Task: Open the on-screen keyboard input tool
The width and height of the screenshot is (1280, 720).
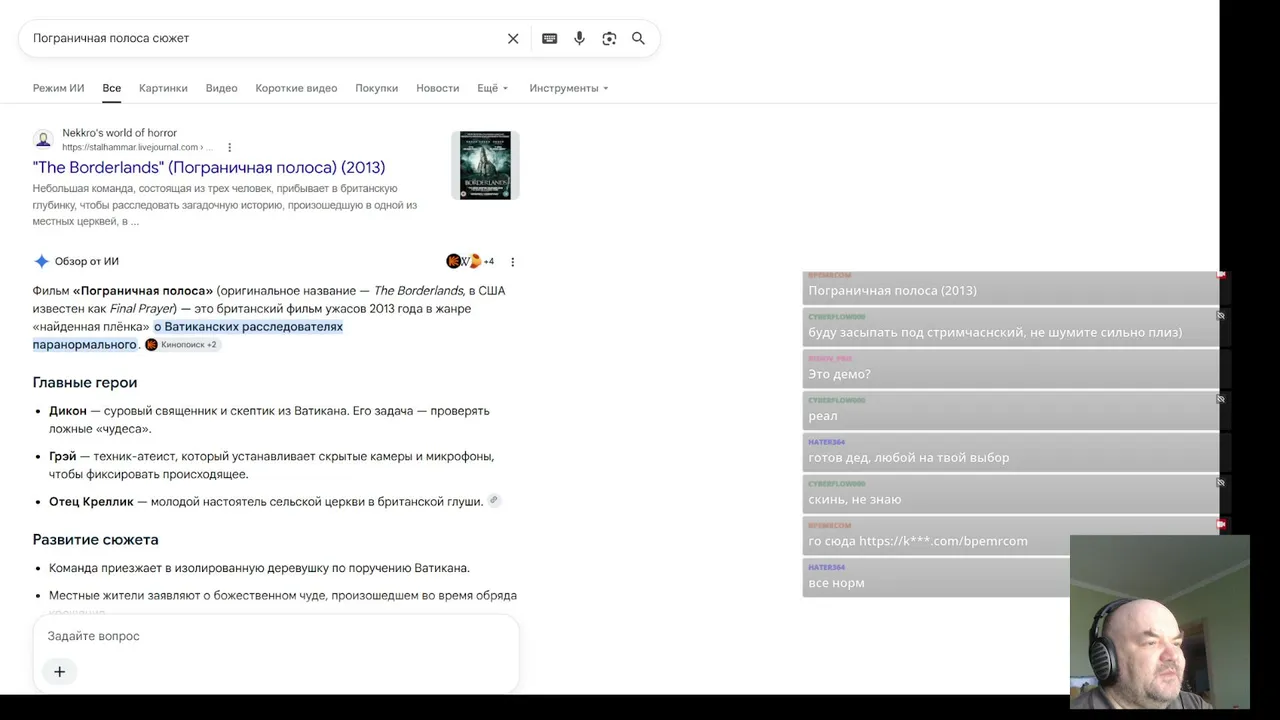Action: click(x=549, y=39)
